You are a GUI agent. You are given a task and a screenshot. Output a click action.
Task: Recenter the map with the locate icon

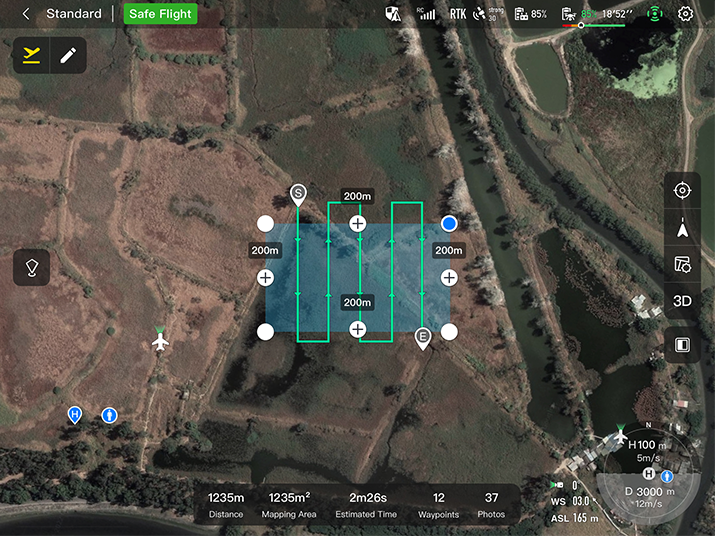pyautogui.click(x=682, y=191)
